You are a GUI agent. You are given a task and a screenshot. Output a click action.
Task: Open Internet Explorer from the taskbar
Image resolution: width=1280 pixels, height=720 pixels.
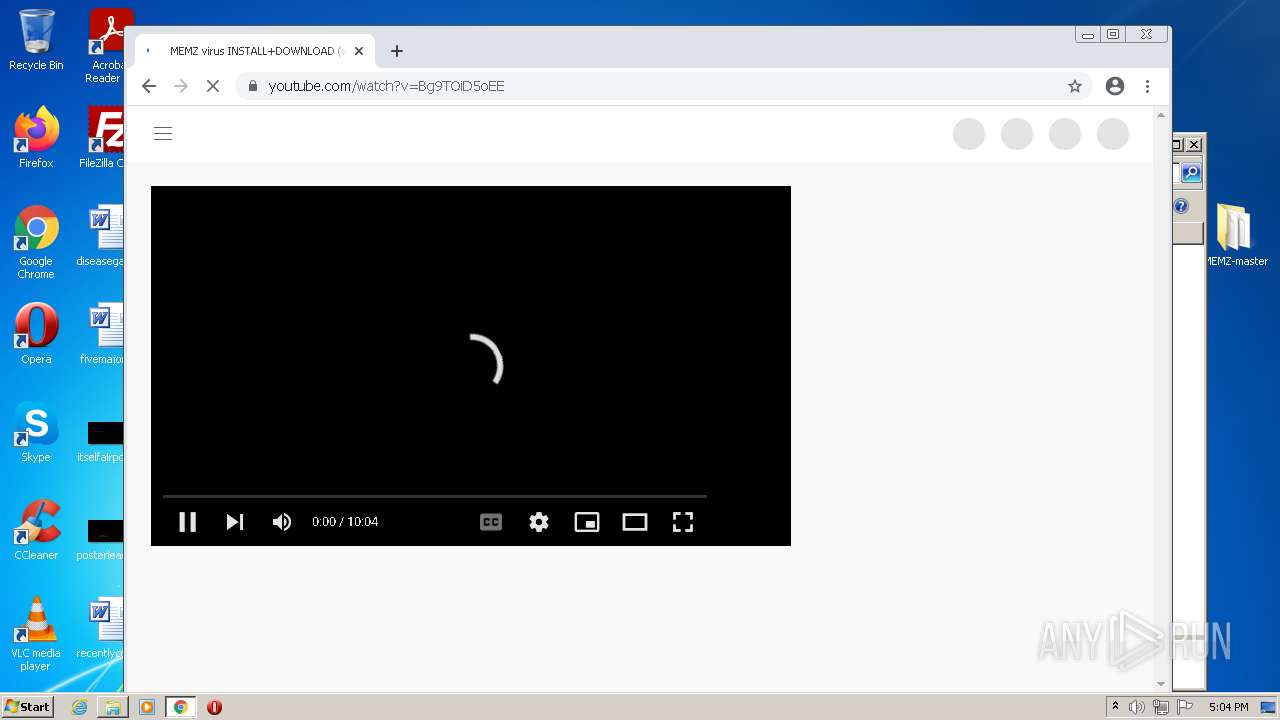pyautogui.click(x=80, y=707)
